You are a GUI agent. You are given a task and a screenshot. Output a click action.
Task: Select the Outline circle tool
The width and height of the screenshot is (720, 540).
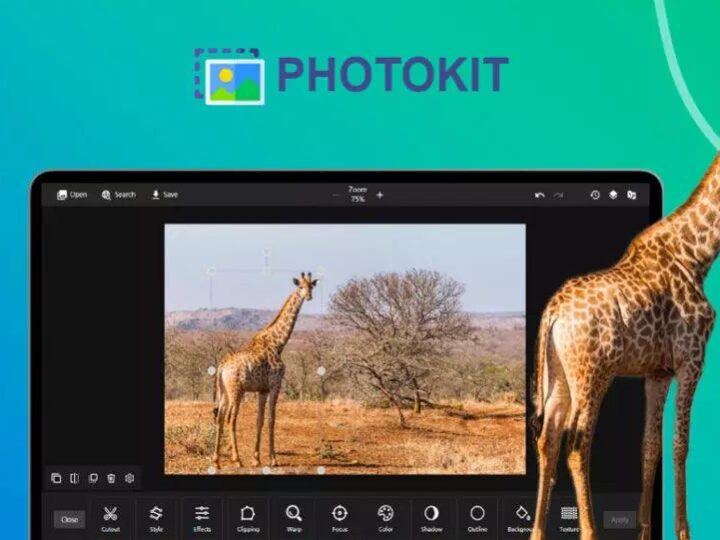click(478, 519)
